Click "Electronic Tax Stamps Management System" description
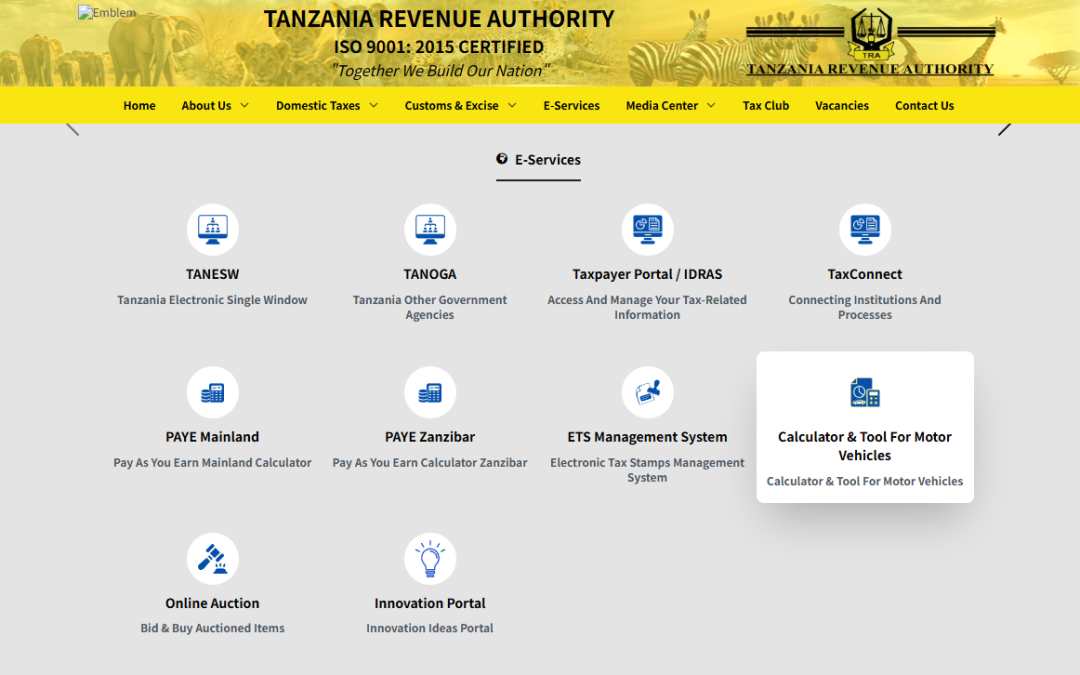 click(647, 470)
